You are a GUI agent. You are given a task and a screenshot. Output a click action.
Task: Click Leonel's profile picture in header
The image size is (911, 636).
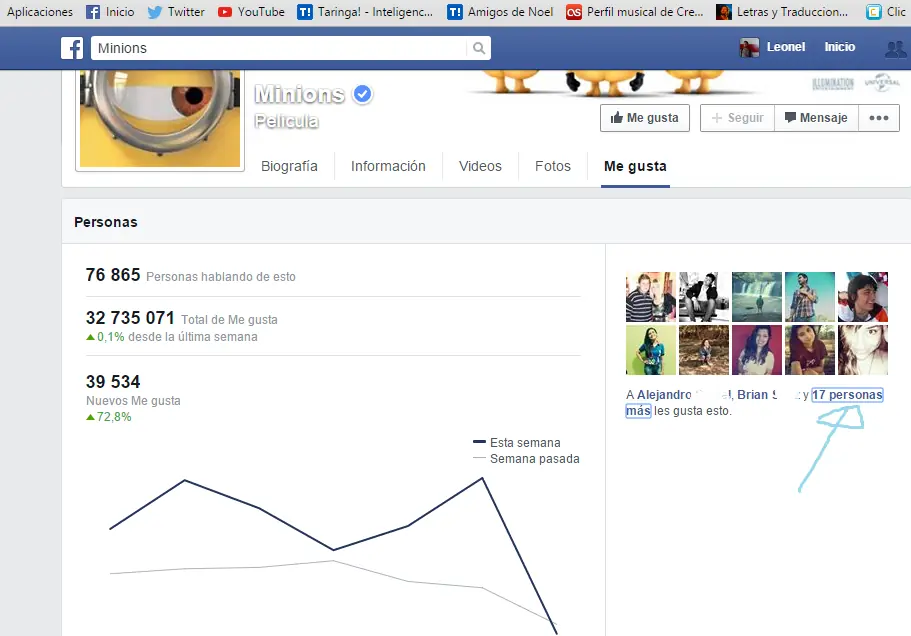click(x=749, y=48)
